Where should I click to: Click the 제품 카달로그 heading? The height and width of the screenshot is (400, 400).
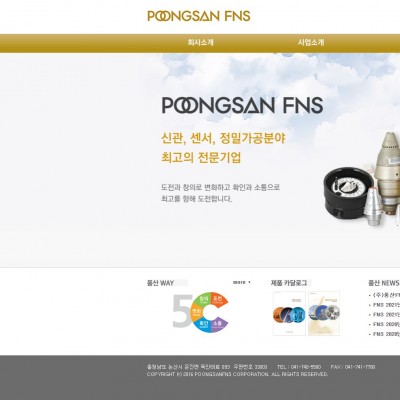coord(289,283)
